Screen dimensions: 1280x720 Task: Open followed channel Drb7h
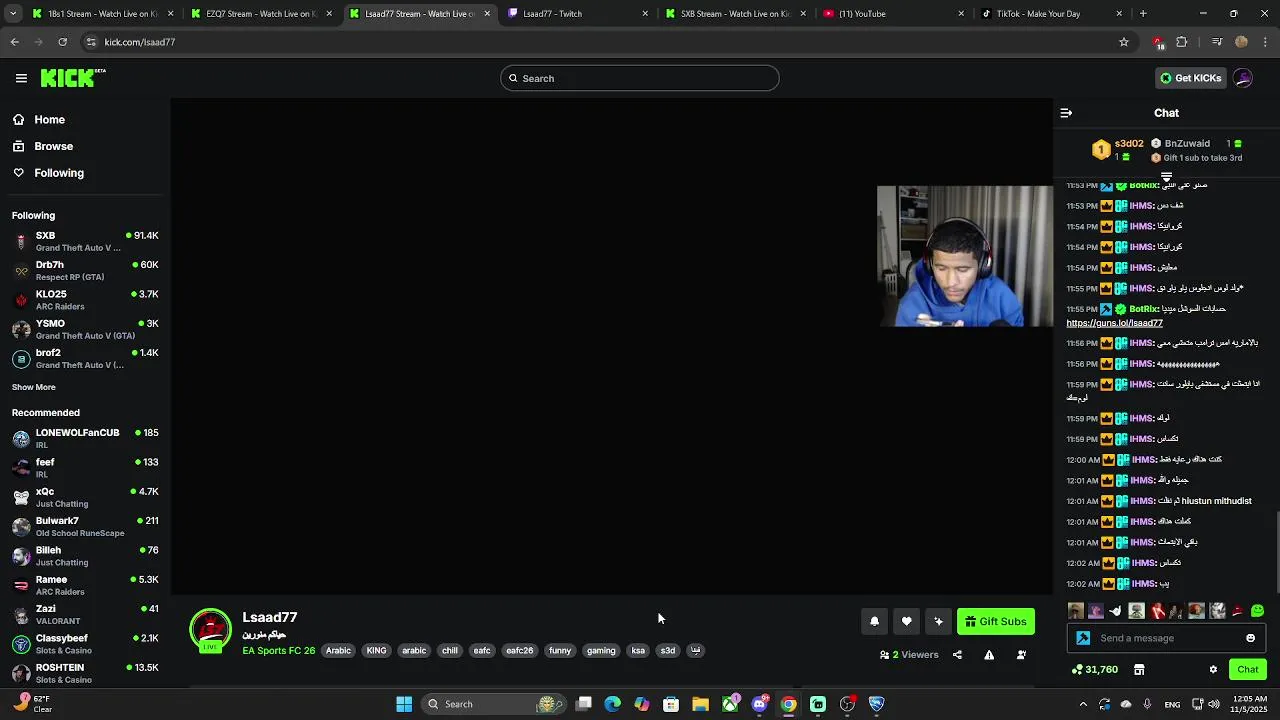pyautogui.click(x=85, y=270)
